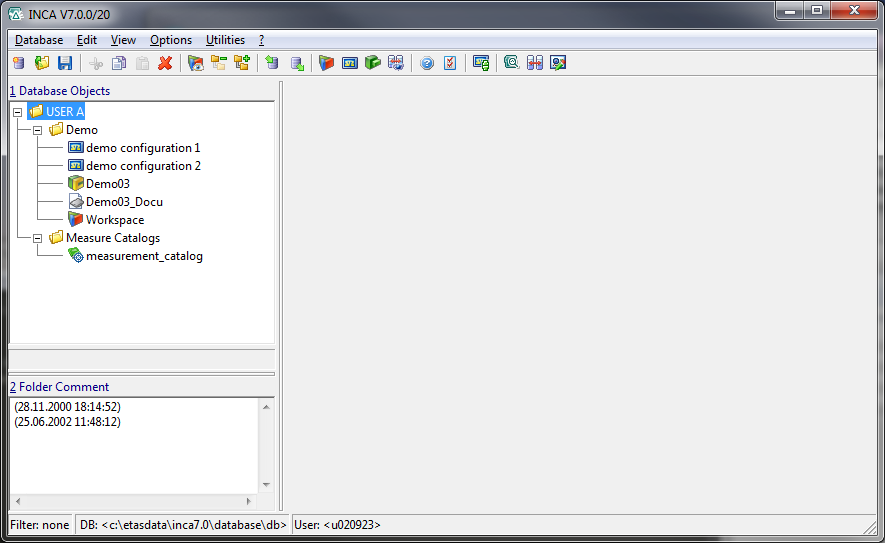Select the Demo folder

pyautogui.click(x=73, y=130)
